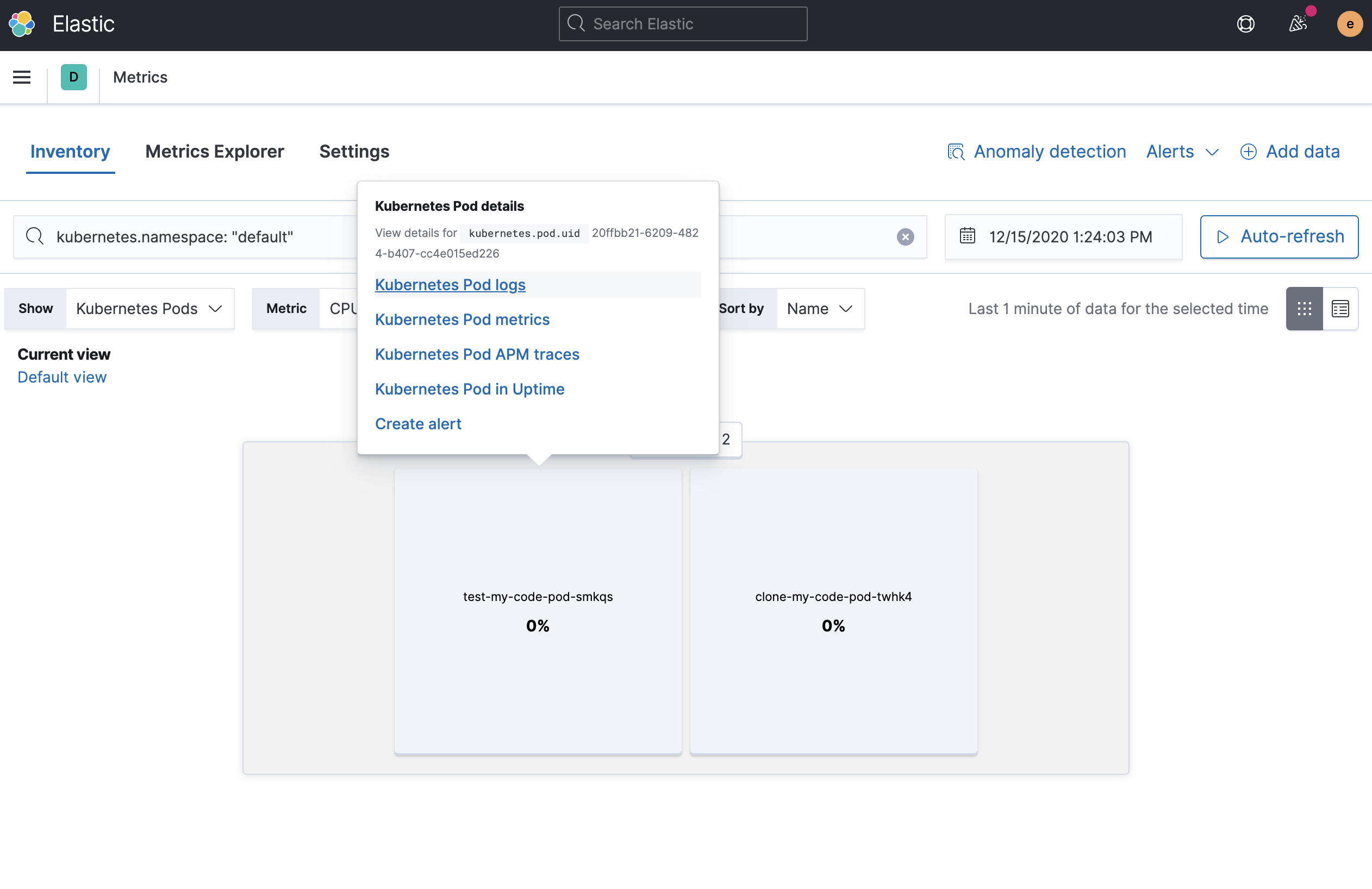This screenshot has width=1372, height=889.
Task: Open Kubernetes Pod APM traces
Action: [477, 354]
